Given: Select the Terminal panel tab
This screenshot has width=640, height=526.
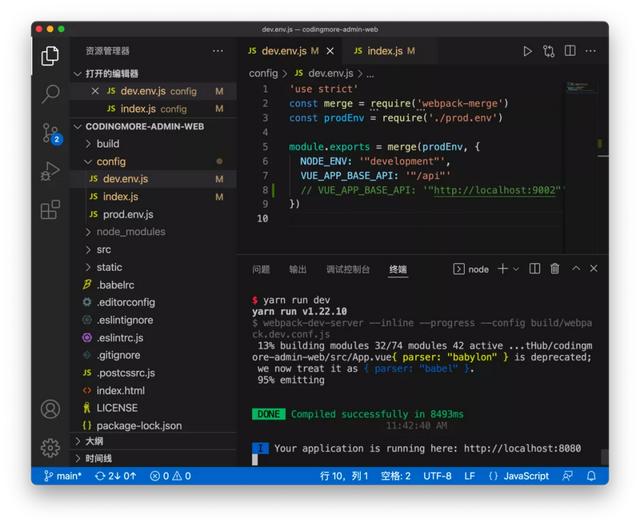Looking at the screenshot, I should pos(398,269).
